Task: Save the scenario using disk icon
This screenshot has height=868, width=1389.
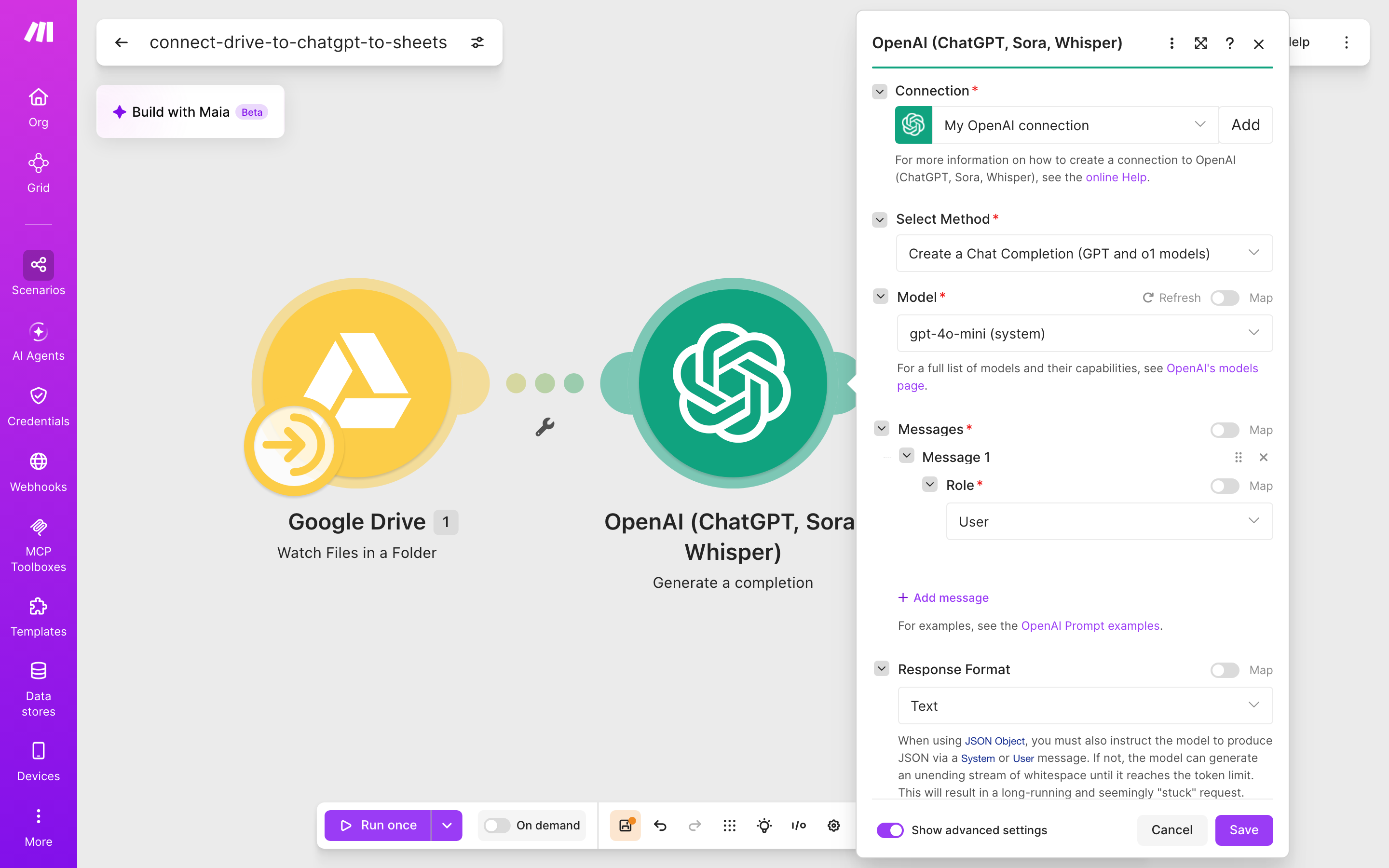Action: coord(625,825)
